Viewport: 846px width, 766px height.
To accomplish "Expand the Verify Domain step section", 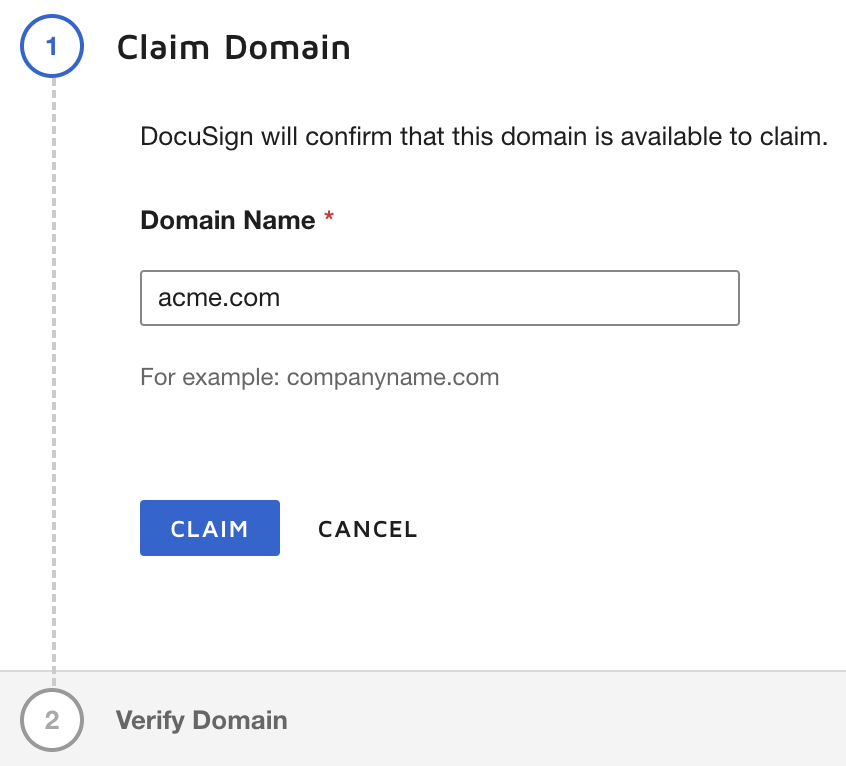I will [202, 719].
